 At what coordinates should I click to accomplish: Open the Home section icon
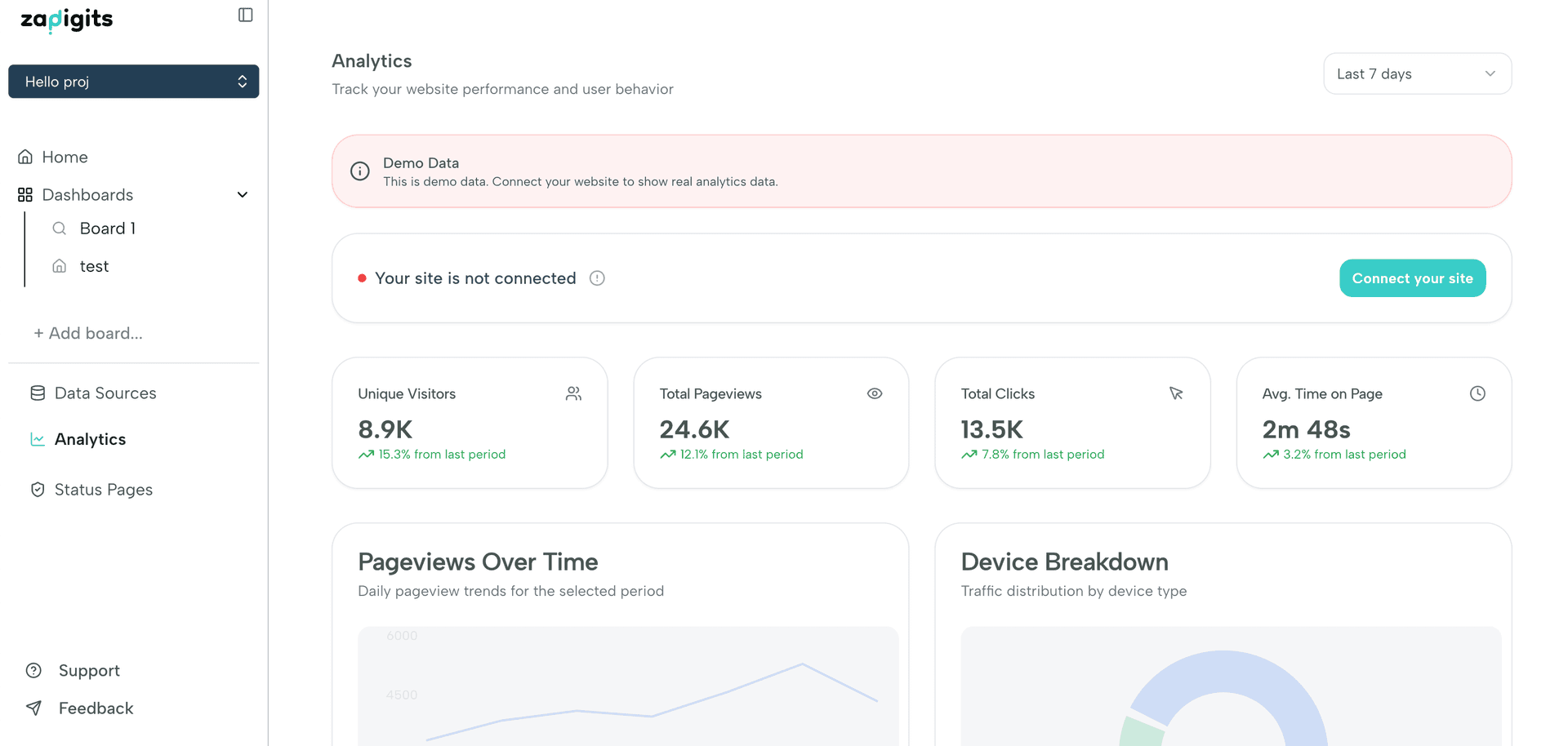pyautogui.click(x=24, y=156)
